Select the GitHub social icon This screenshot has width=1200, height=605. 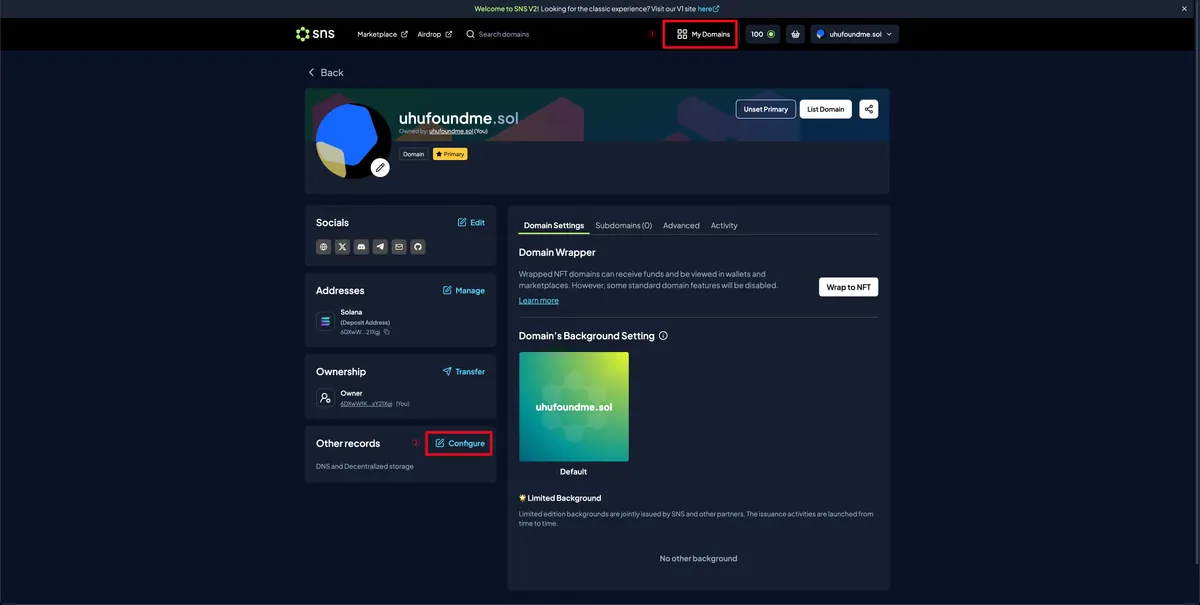click(418, 247)
